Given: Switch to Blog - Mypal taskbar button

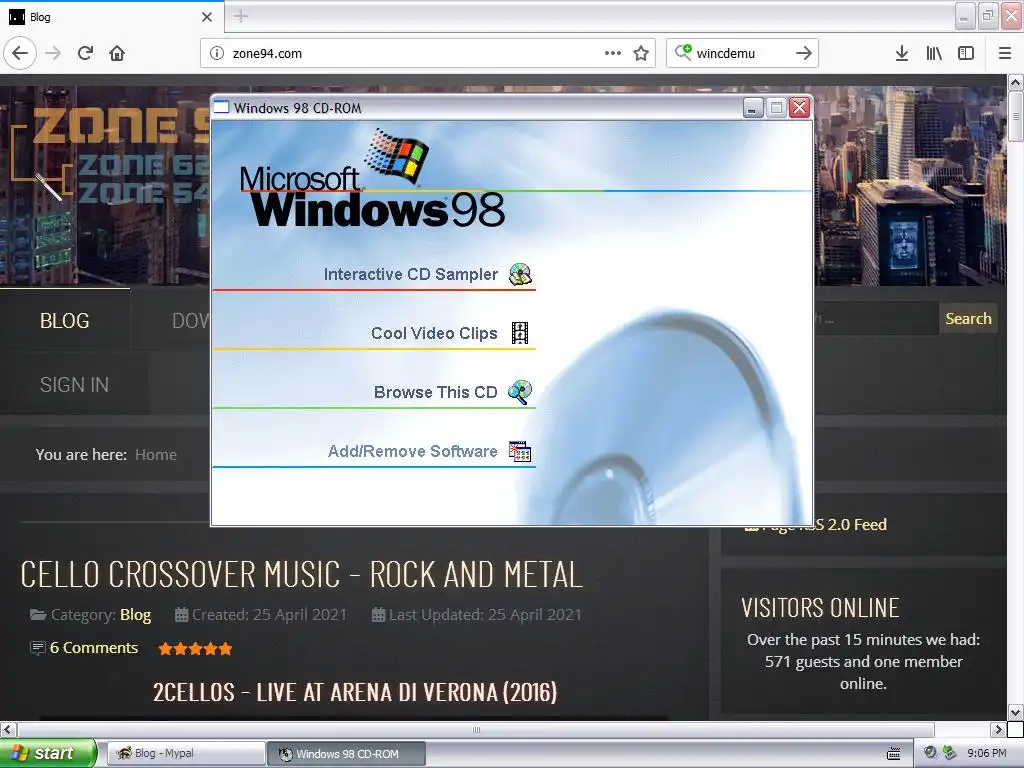Looking at the screenshot, I should (x=186, y=753).
